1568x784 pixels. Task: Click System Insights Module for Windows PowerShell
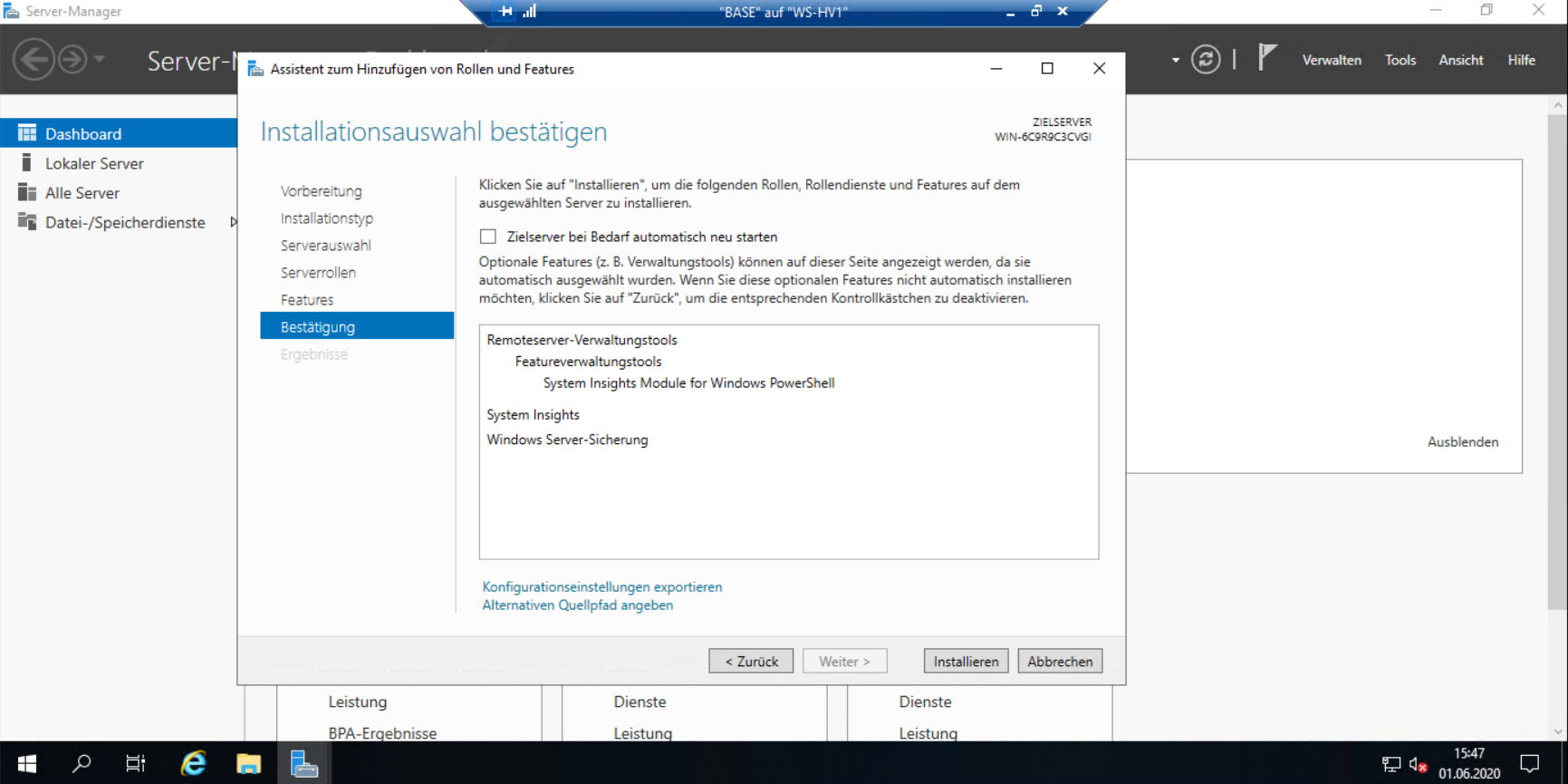(x=688, y=382)
